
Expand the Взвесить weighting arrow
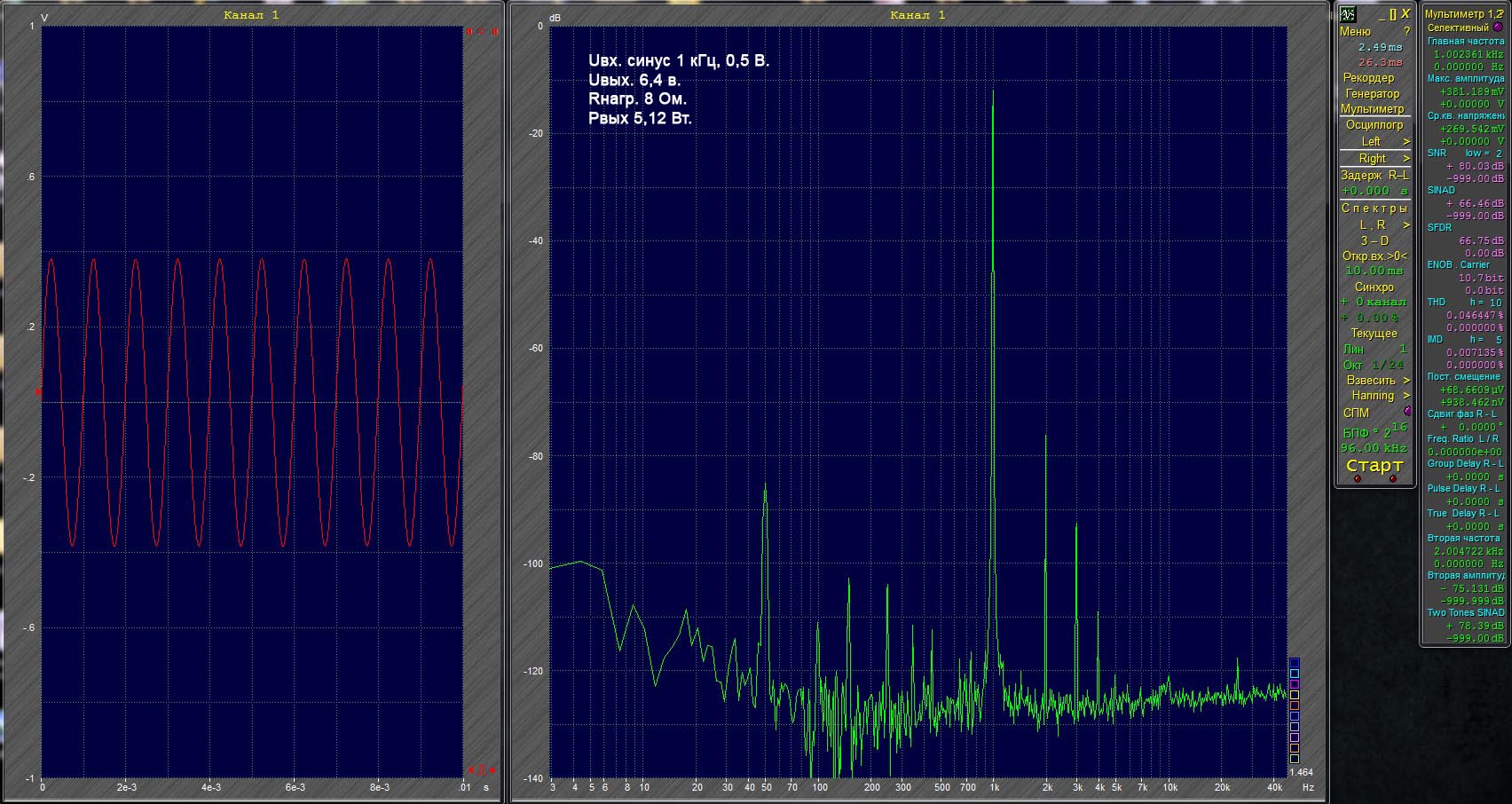tap(1406, 381)
